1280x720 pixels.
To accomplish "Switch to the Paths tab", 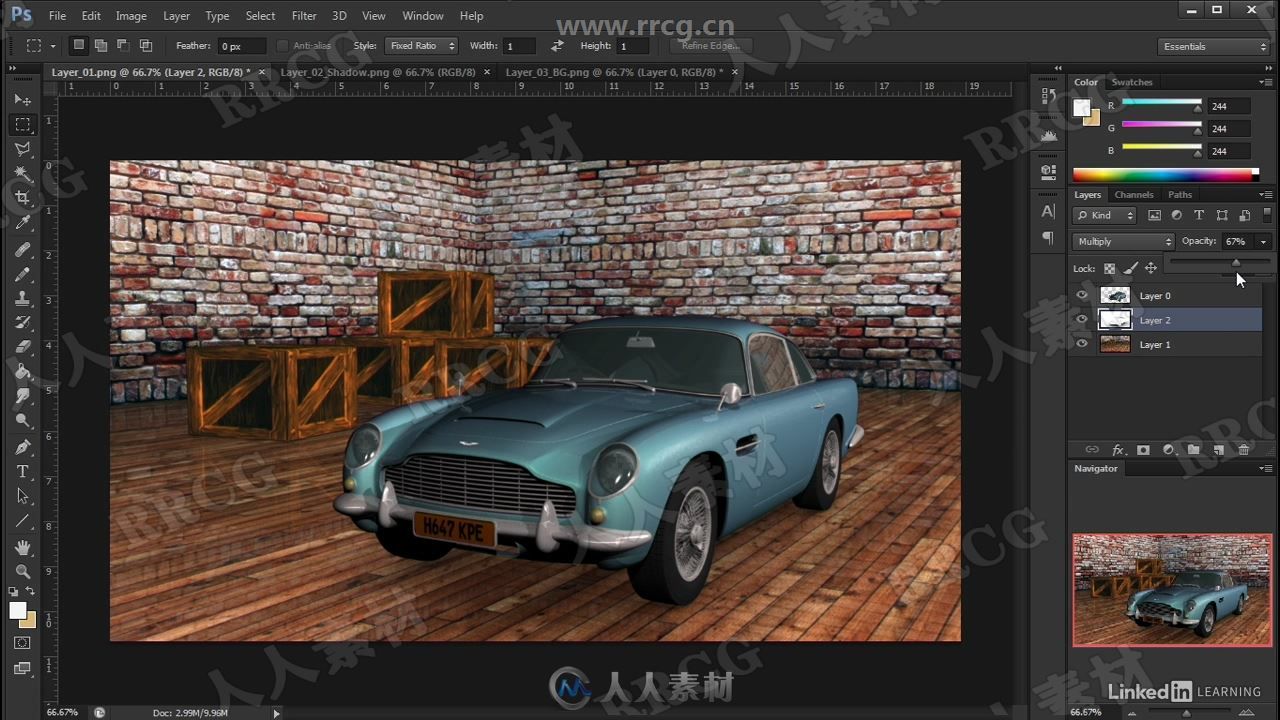I will 1180,195.
